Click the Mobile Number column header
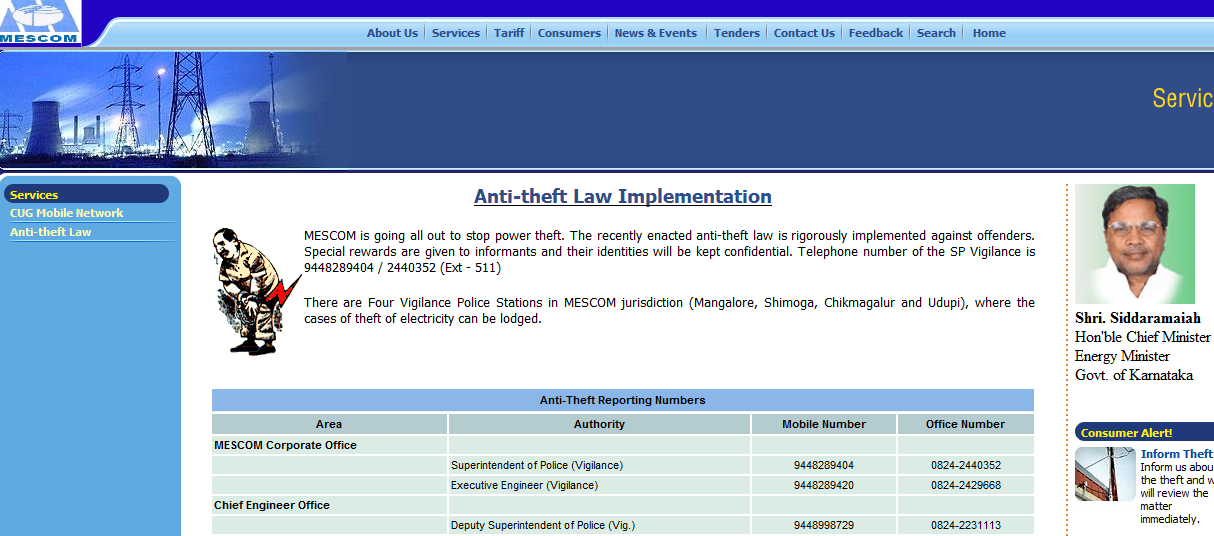 click(x=824, y=424)
